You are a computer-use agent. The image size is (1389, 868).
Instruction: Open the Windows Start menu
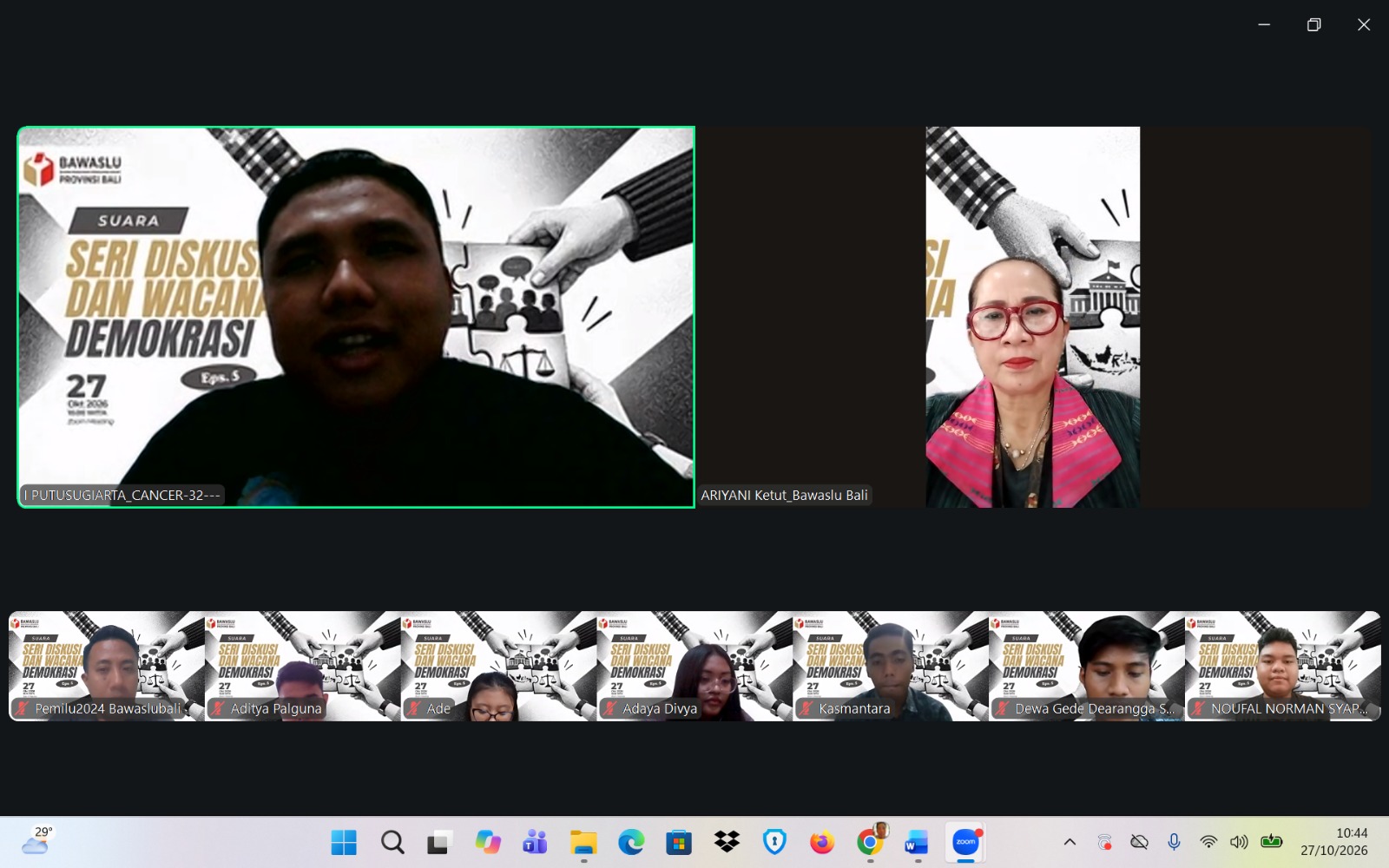pos(344,842)
